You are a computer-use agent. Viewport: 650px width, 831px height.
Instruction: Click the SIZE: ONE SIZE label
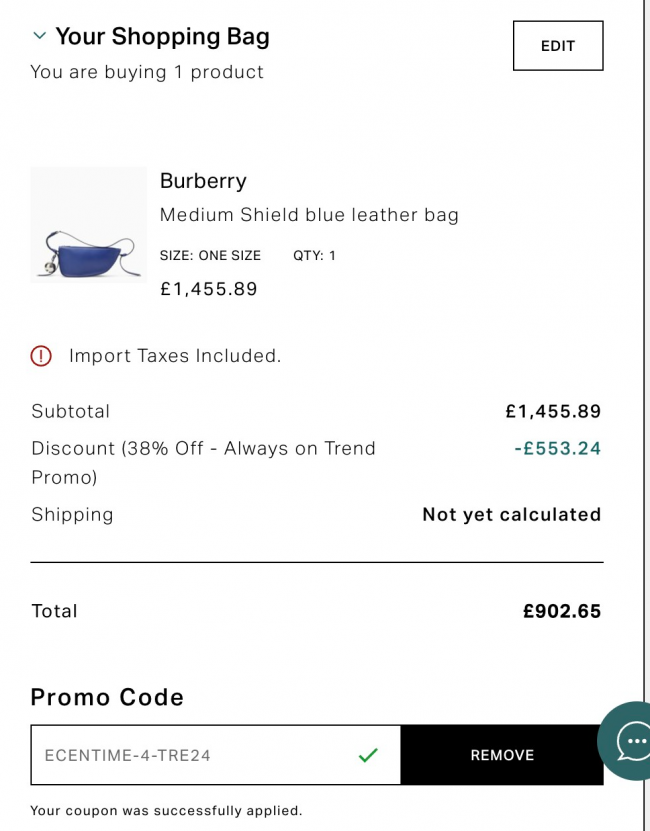click(210, 255)
